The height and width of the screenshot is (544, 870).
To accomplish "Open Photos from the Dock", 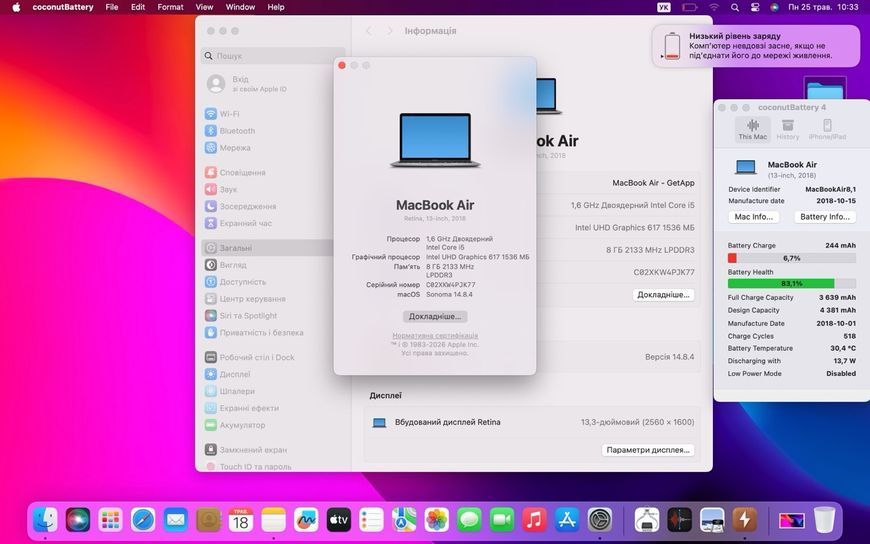I will (x=437, y=520).
